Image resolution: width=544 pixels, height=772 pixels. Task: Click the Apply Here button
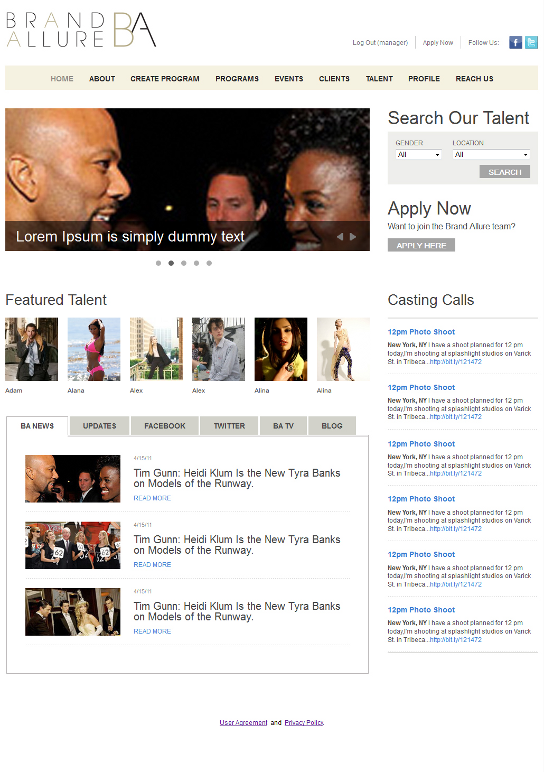tap(421, 245)
